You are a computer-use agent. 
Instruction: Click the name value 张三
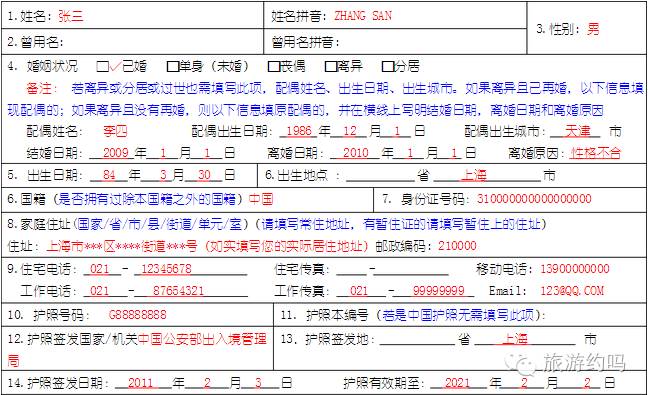tap(71, 16)
